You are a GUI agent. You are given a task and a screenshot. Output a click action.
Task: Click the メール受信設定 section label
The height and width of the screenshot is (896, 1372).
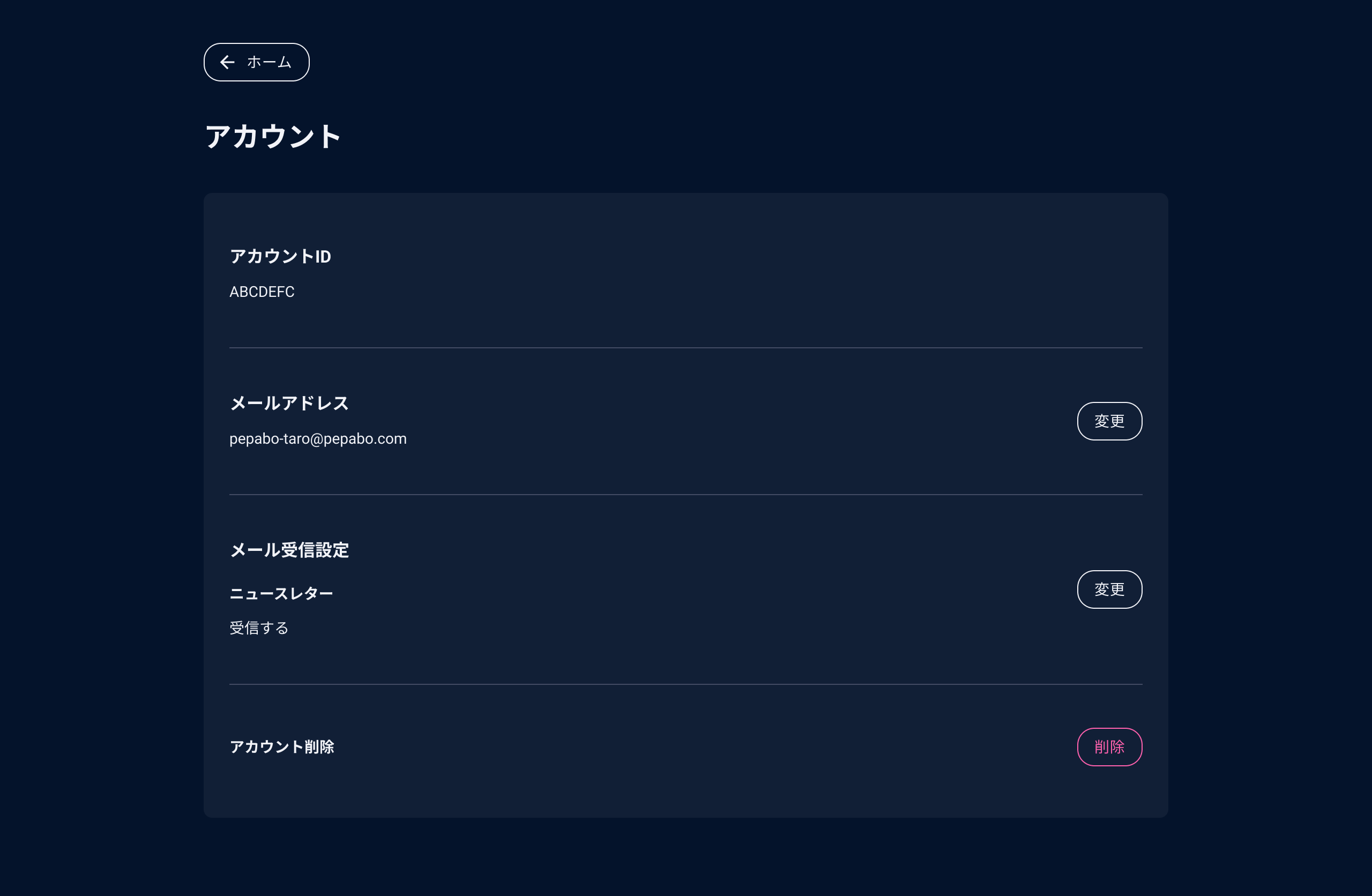pos(289,550)
